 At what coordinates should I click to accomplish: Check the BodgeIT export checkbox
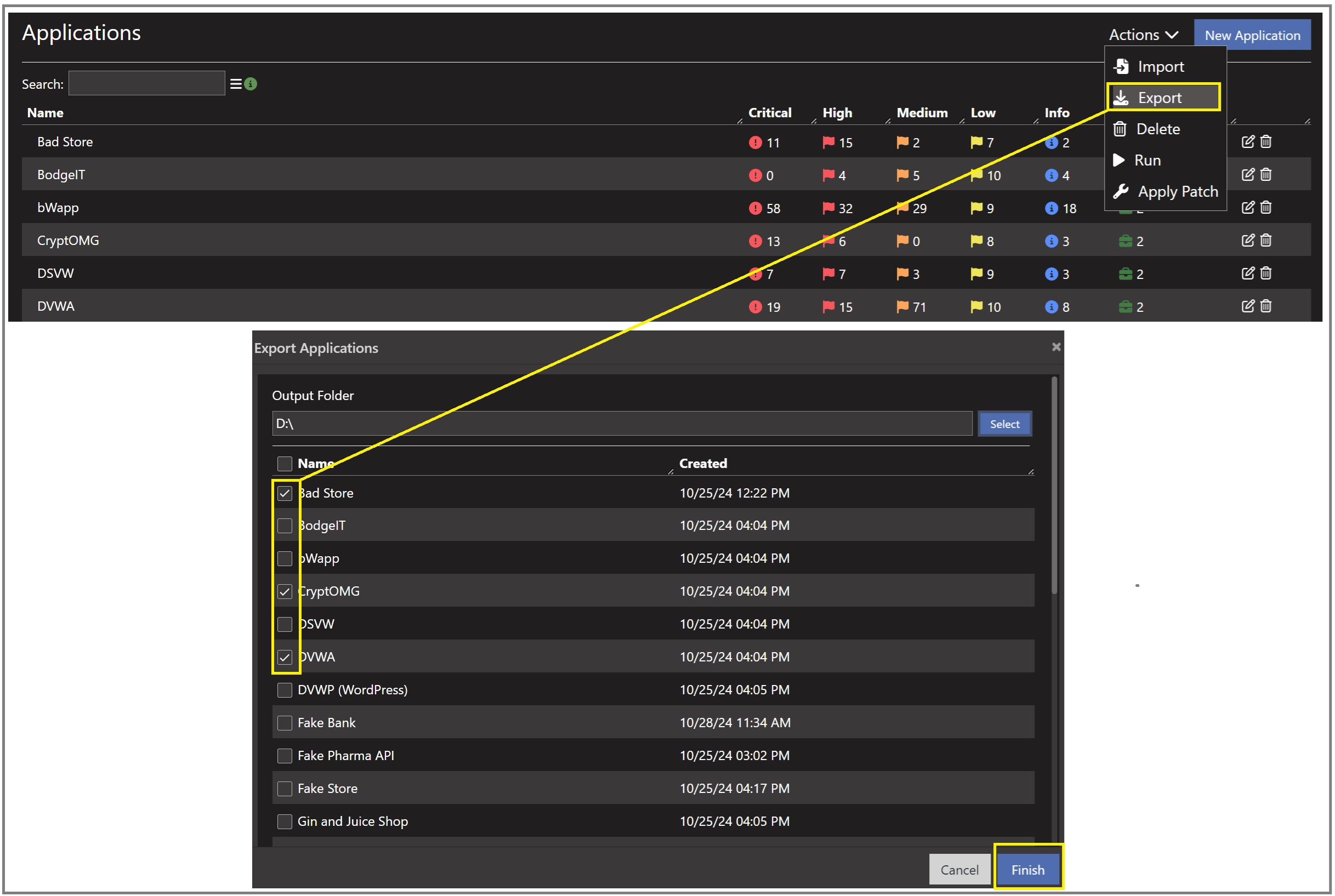point(285,526)
